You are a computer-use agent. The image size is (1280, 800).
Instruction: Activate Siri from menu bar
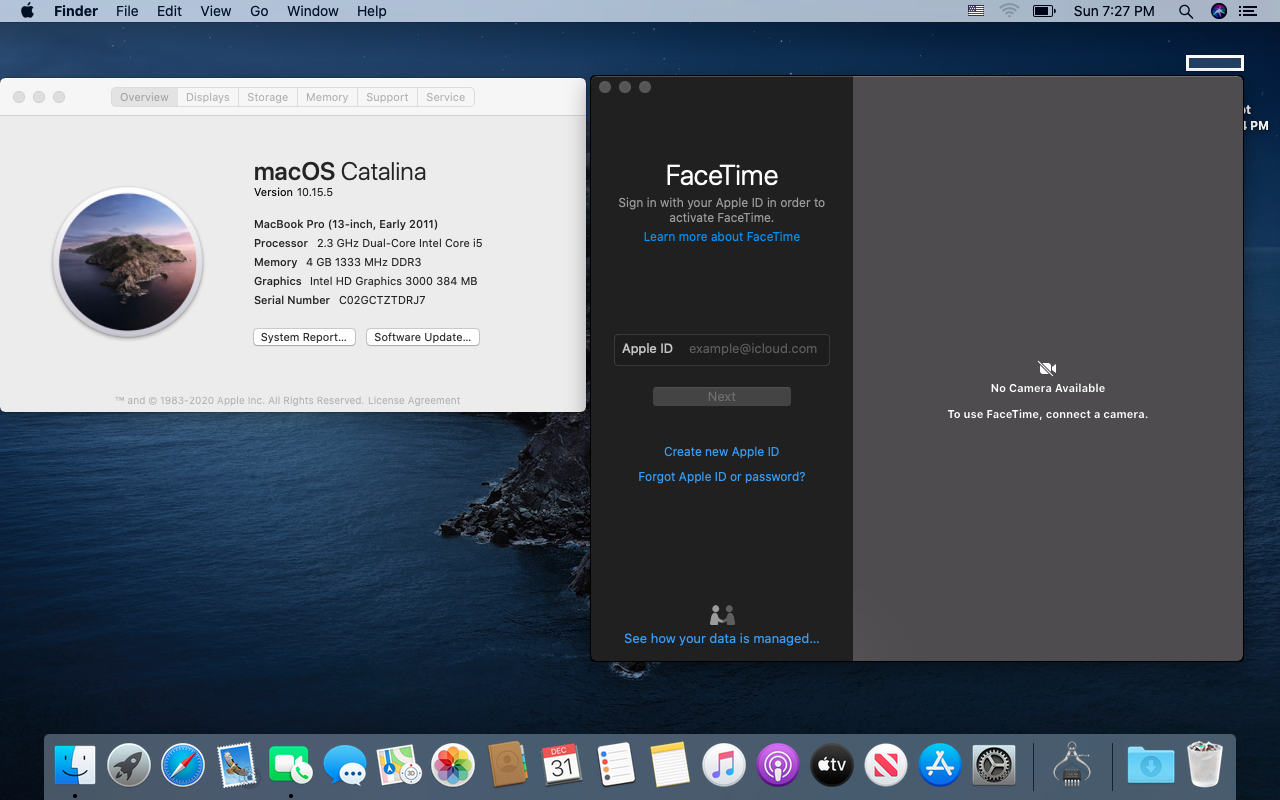coord(1218,11)
